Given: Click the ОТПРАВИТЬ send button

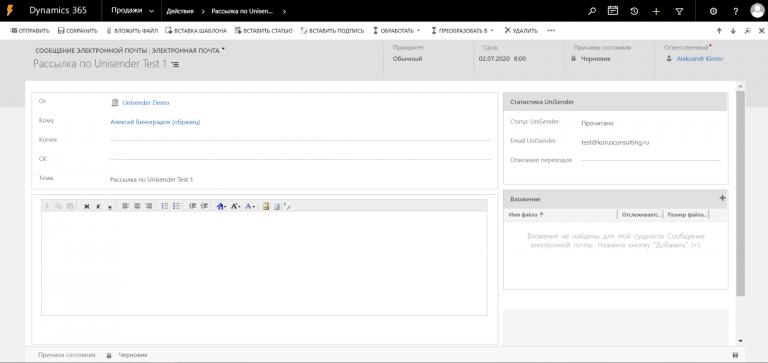Looking at the screenshot, I should click(x=29, y=30).
